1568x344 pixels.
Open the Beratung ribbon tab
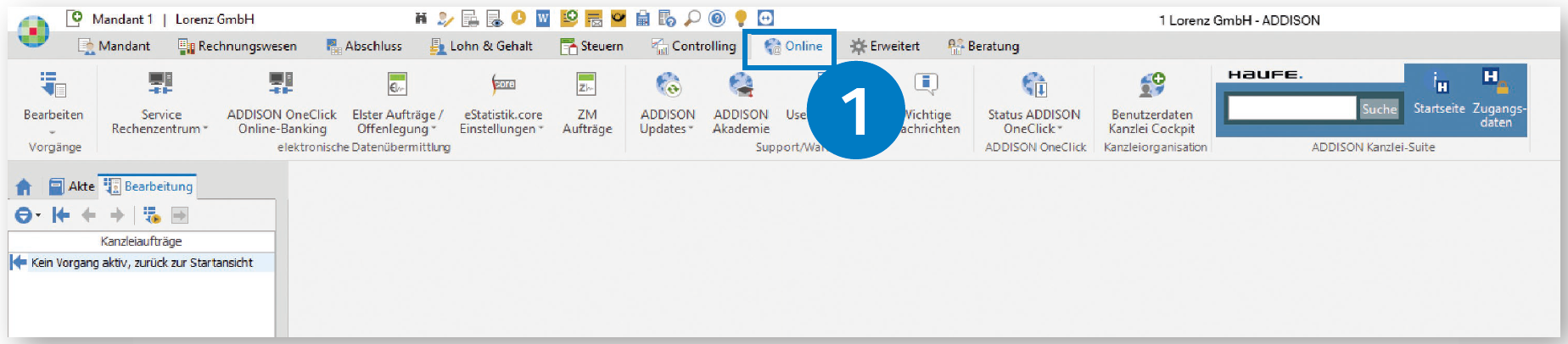tap(983, 46)
